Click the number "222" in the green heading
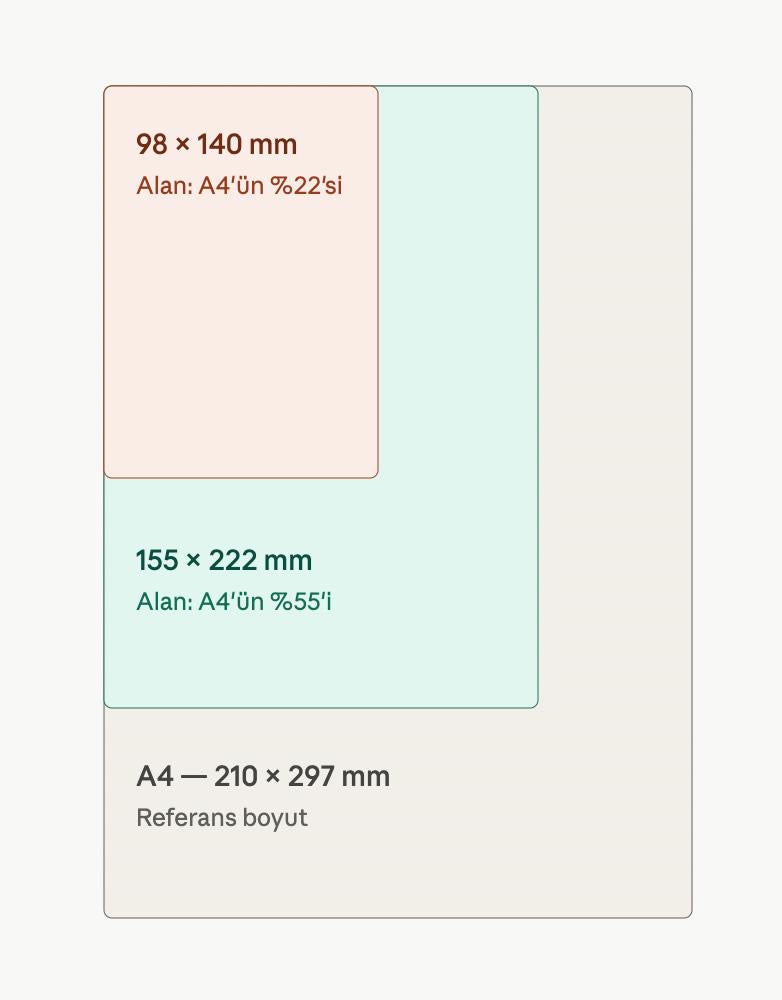The image size is (782, 1000). pyautogui.click(x=233, y=561)
